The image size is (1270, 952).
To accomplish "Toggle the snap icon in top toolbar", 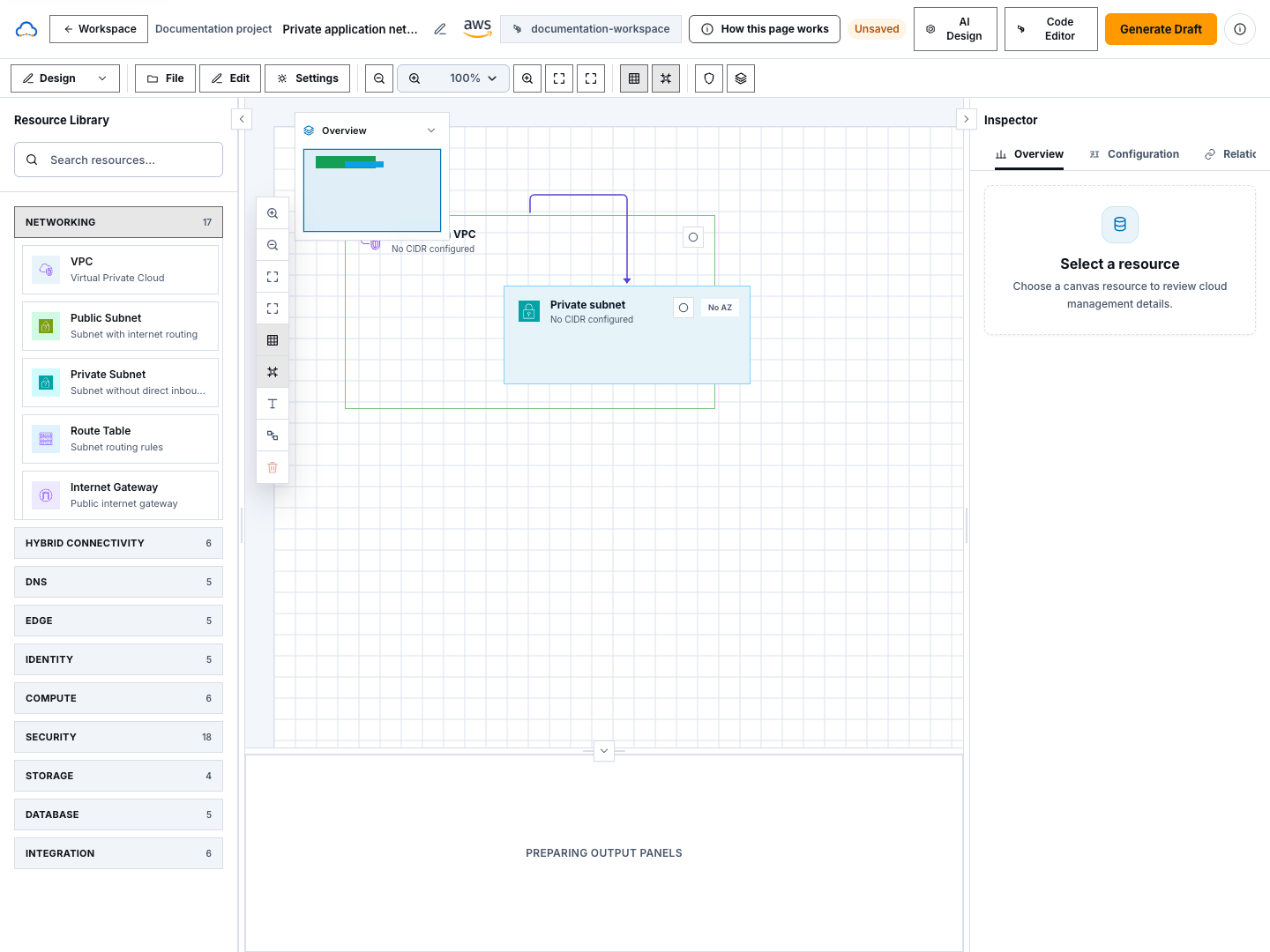I will [x=666, y=78].
